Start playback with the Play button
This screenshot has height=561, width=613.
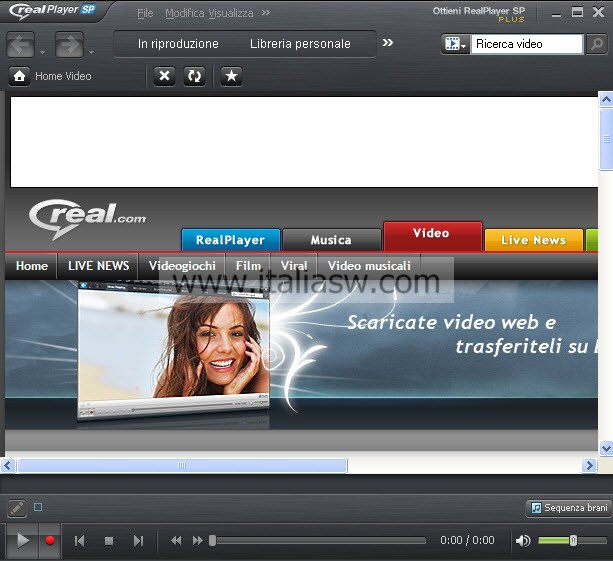[x=22, y=541]
